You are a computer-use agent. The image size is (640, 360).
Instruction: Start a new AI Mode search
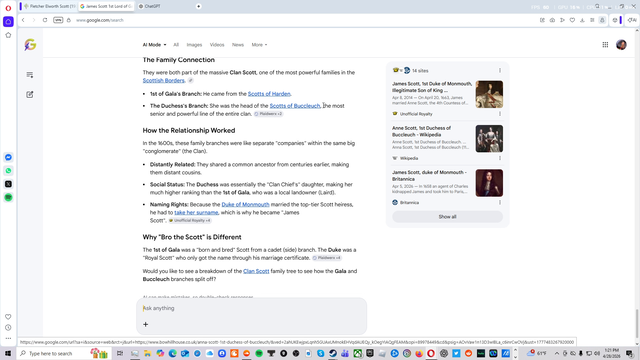point(30,95)
